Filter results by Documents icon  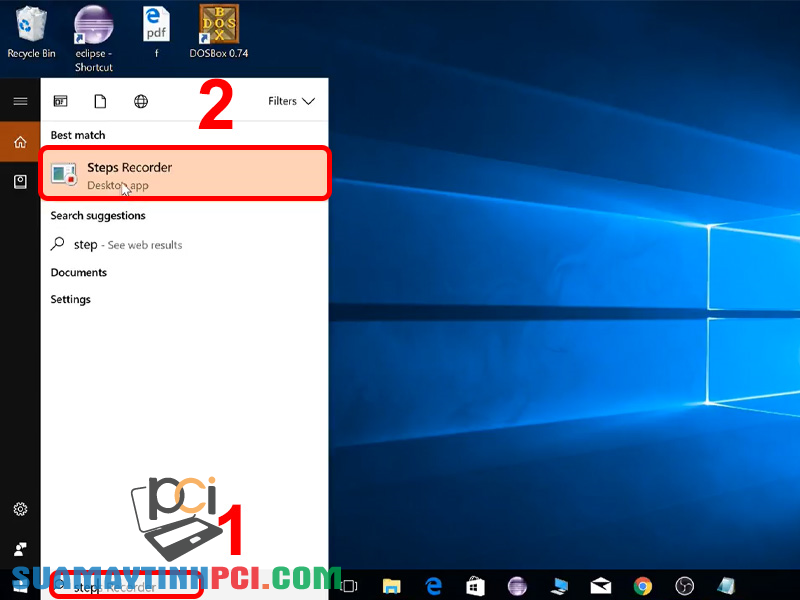[101, 101]
